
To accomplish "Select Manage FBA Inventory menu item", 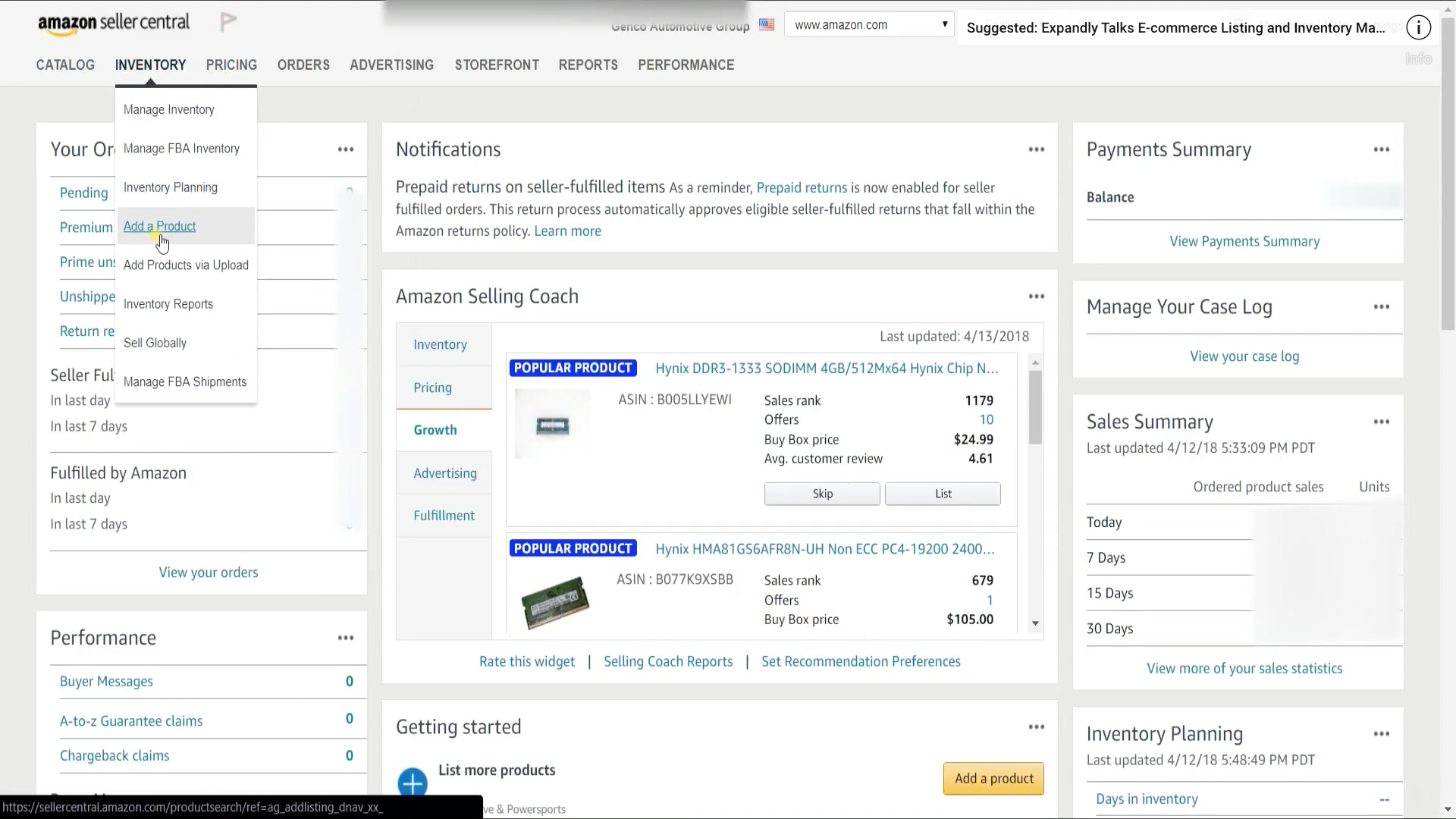I will 186,149.
